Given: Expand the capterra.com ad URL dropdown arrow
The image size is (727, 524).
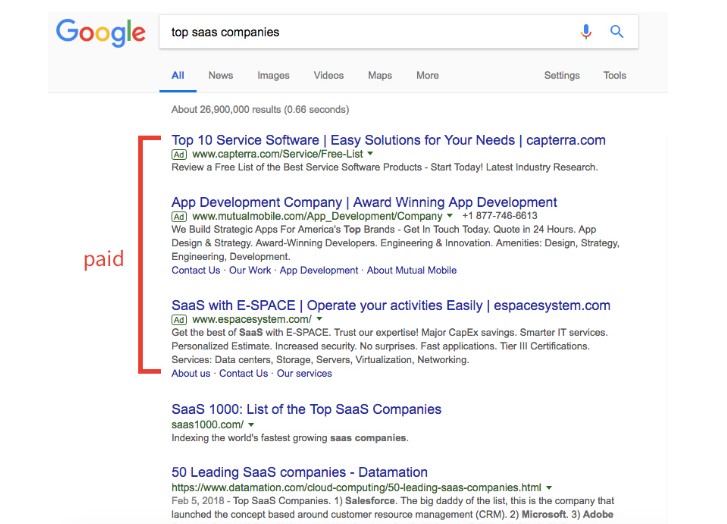Looking at the screenshot, I should point(370,155).
